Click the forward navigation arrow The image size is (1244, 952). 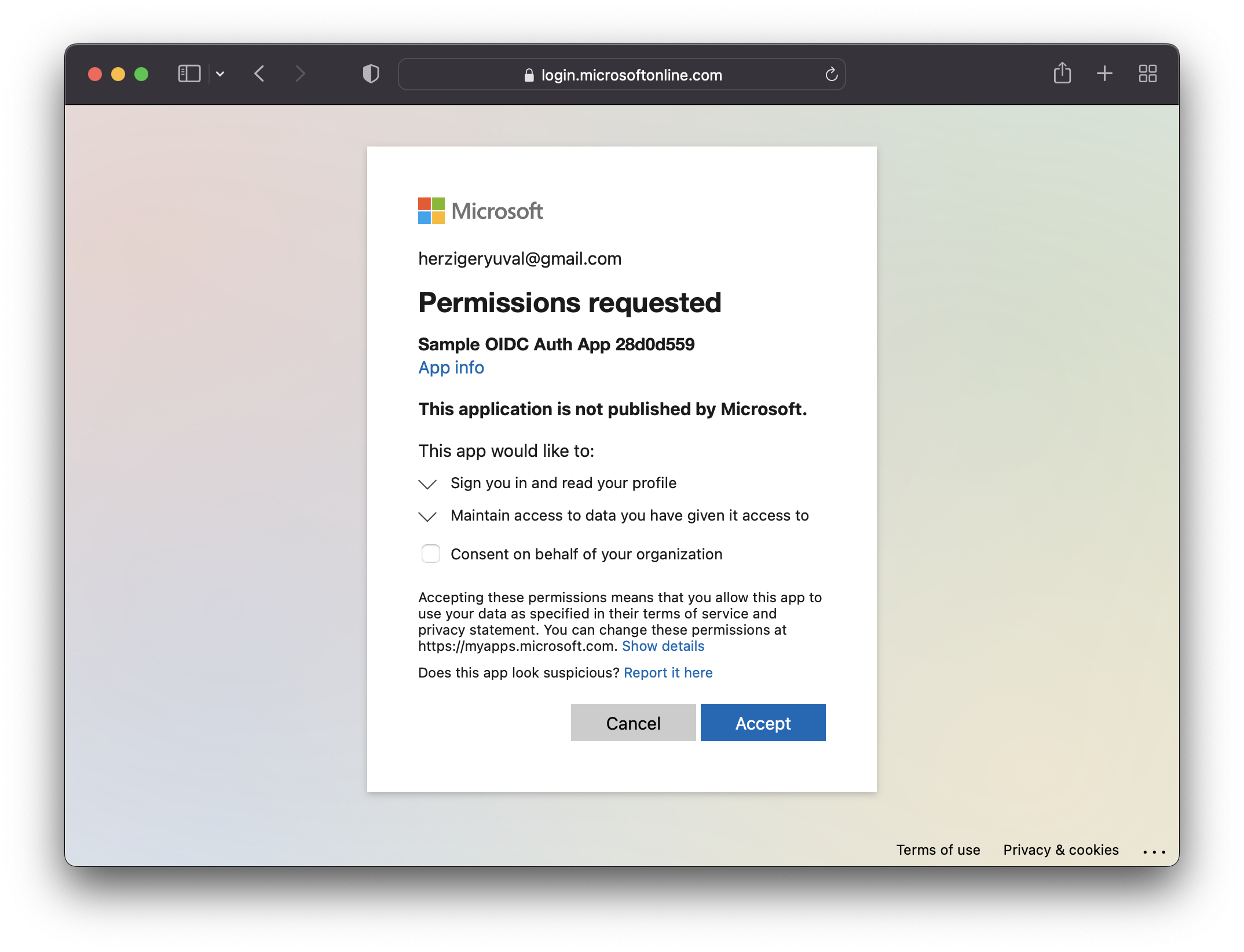click(299, 74)
